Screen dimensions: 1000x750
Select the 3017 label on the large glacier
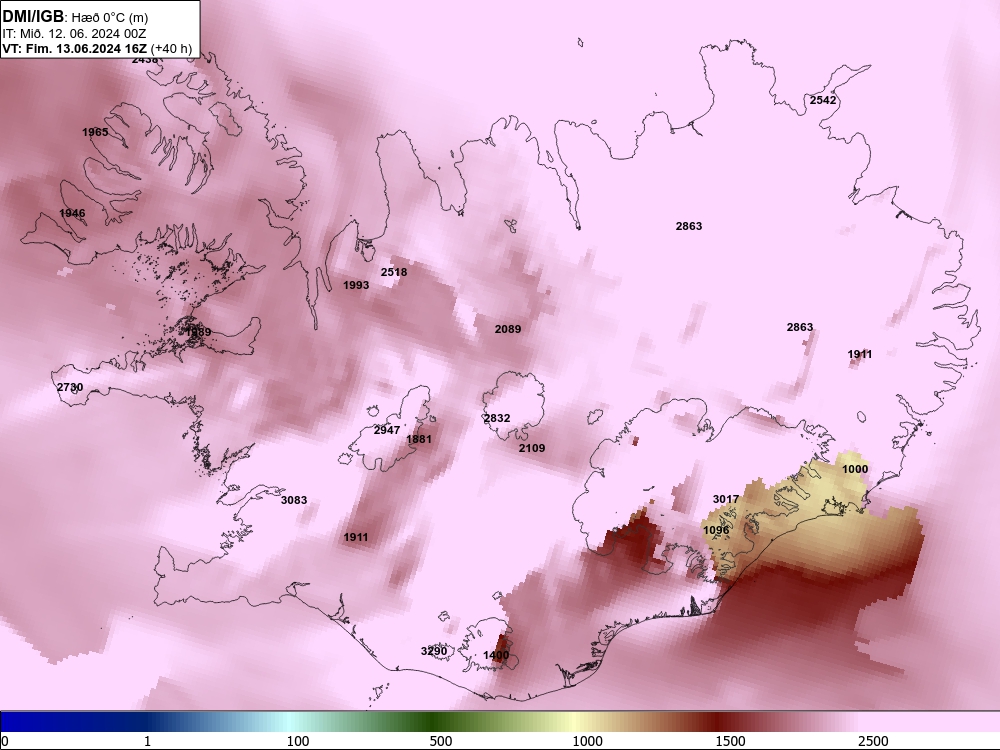click(726, 499)
